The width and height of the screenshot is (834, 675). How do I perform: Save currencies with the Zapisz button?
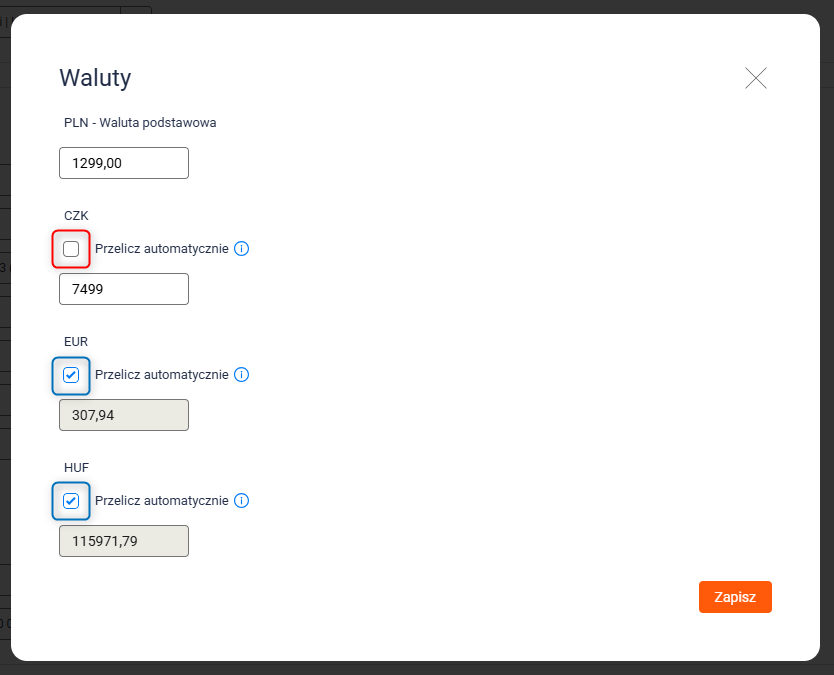(x=735, y=597)
